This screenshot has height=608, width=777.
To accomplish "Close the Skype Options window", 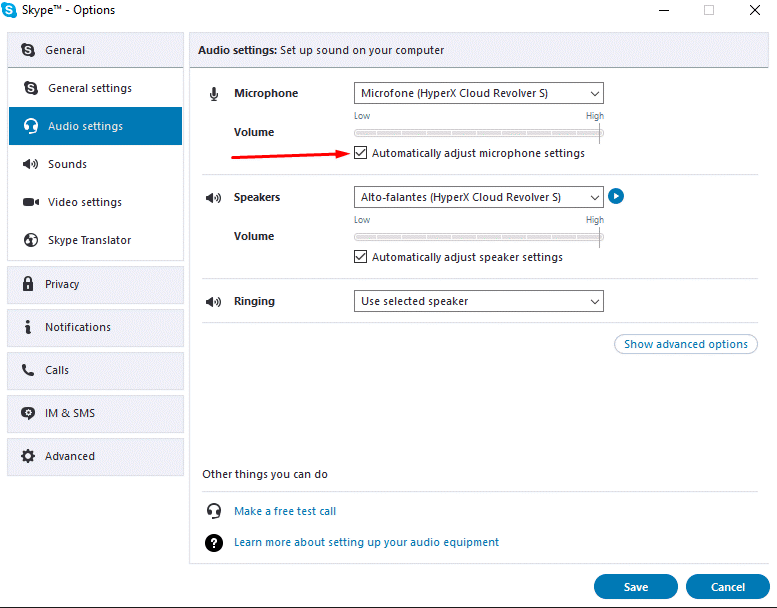I will tap(755, 10).
